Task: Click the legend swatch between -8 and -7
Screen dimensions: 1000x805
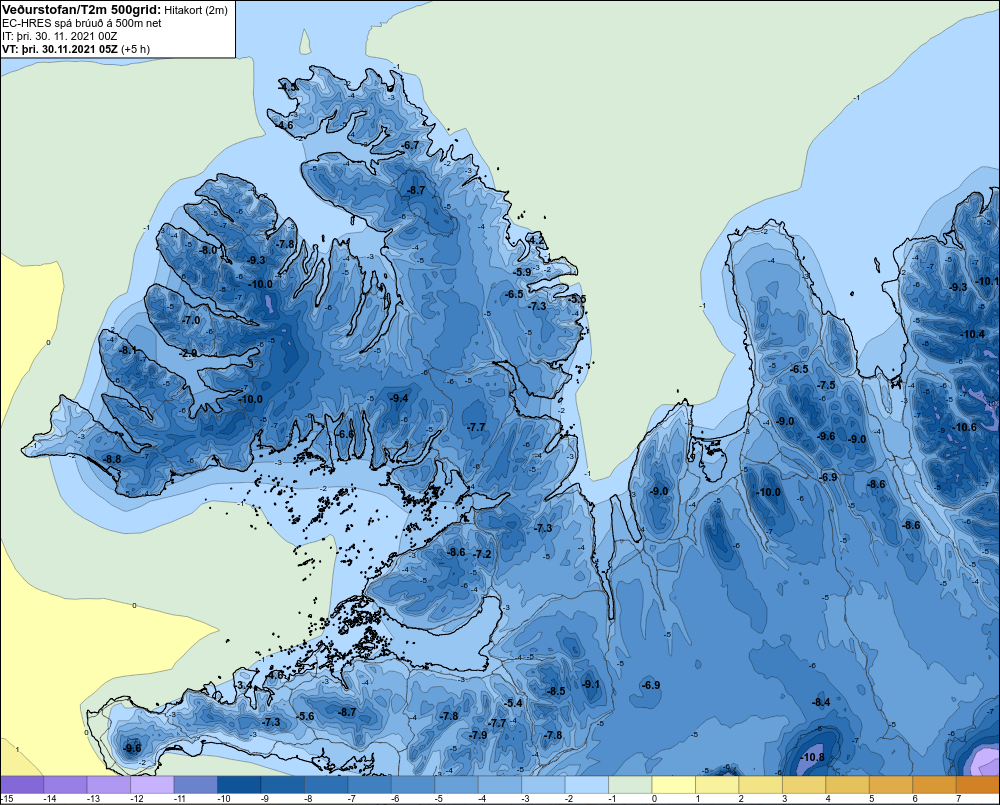Action: point(327,785)
